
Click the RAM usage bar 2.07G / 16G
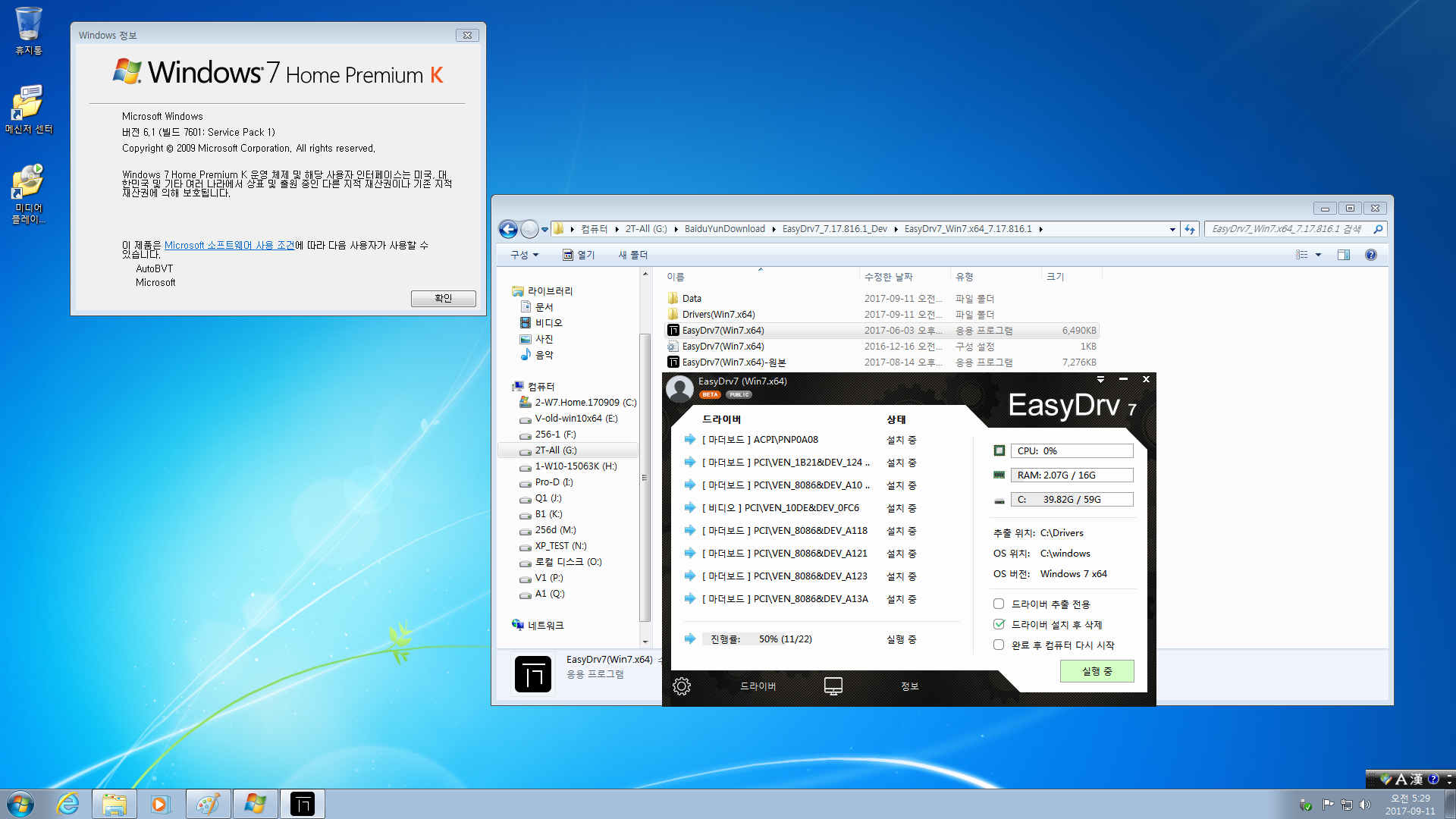pyautogui.click(x=1072, y=475)
